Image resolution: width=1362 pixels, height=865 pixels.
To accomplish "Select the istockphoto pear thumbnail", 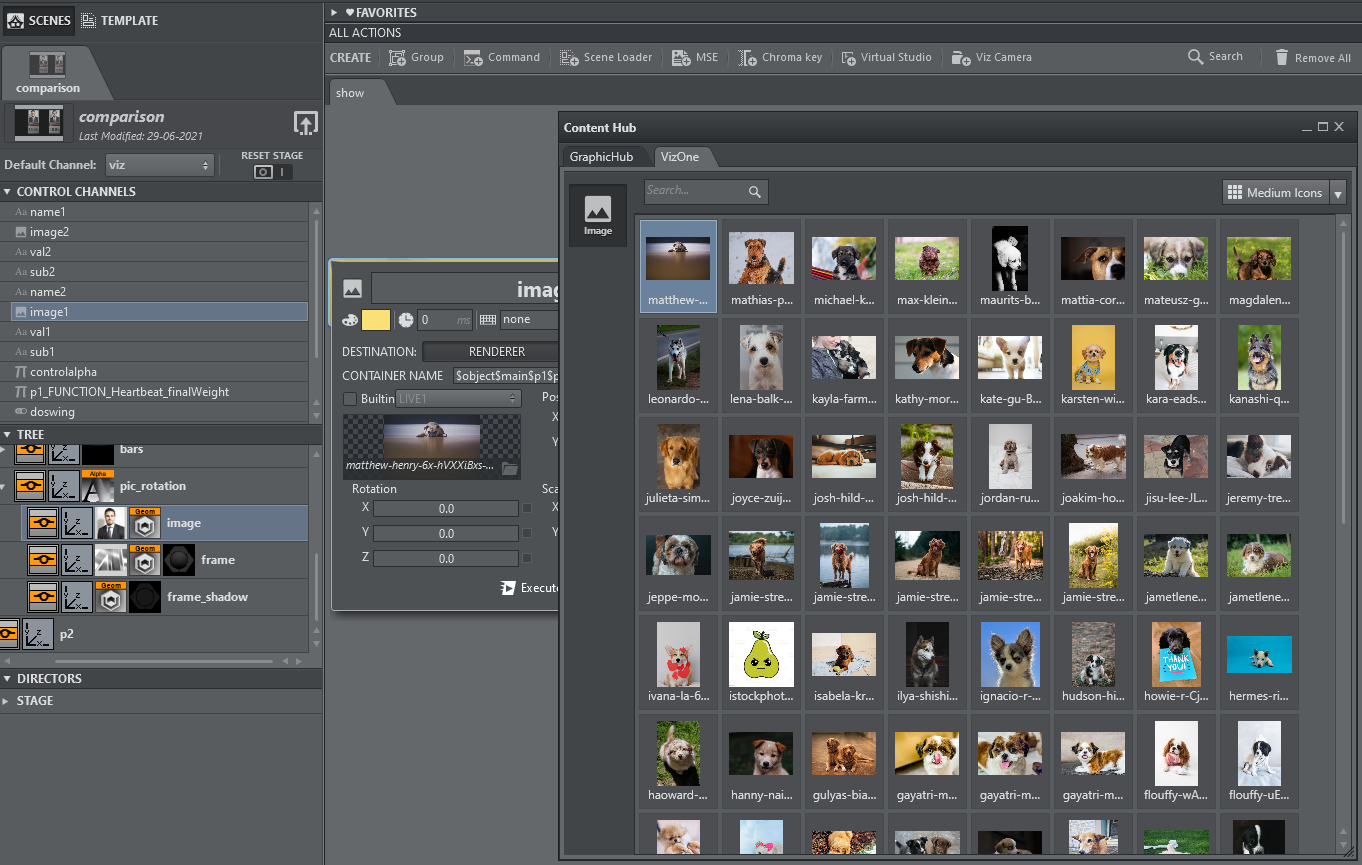I will (x=761, y=657).
